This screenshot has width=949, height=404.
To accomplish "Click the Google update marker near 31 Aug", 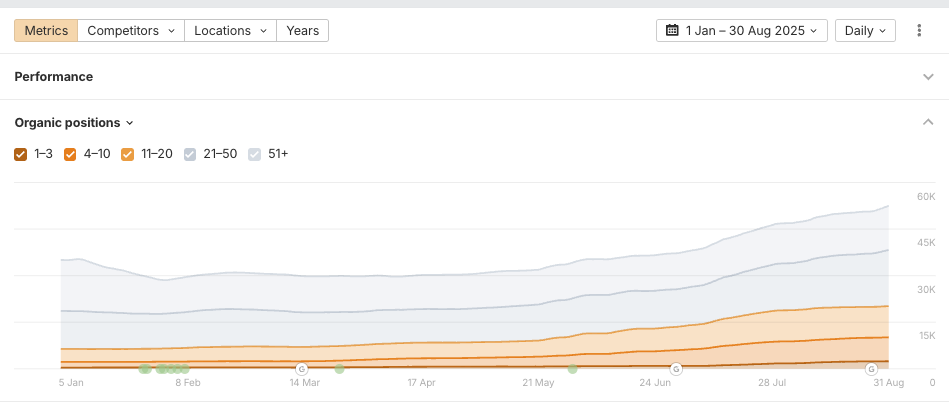I will tap(871, 369).
